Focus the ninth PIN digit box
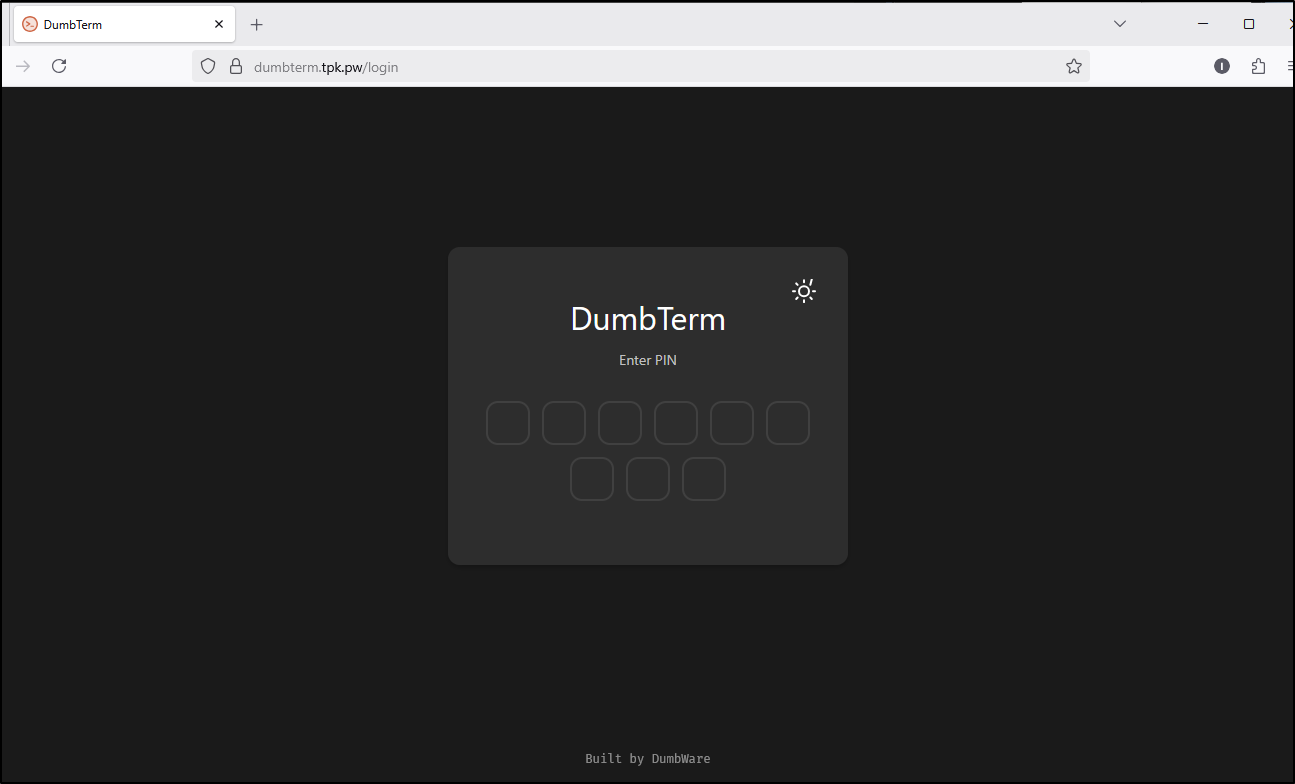The width and height of the screenshot is (1295, 784). click(x=704, y=479)
